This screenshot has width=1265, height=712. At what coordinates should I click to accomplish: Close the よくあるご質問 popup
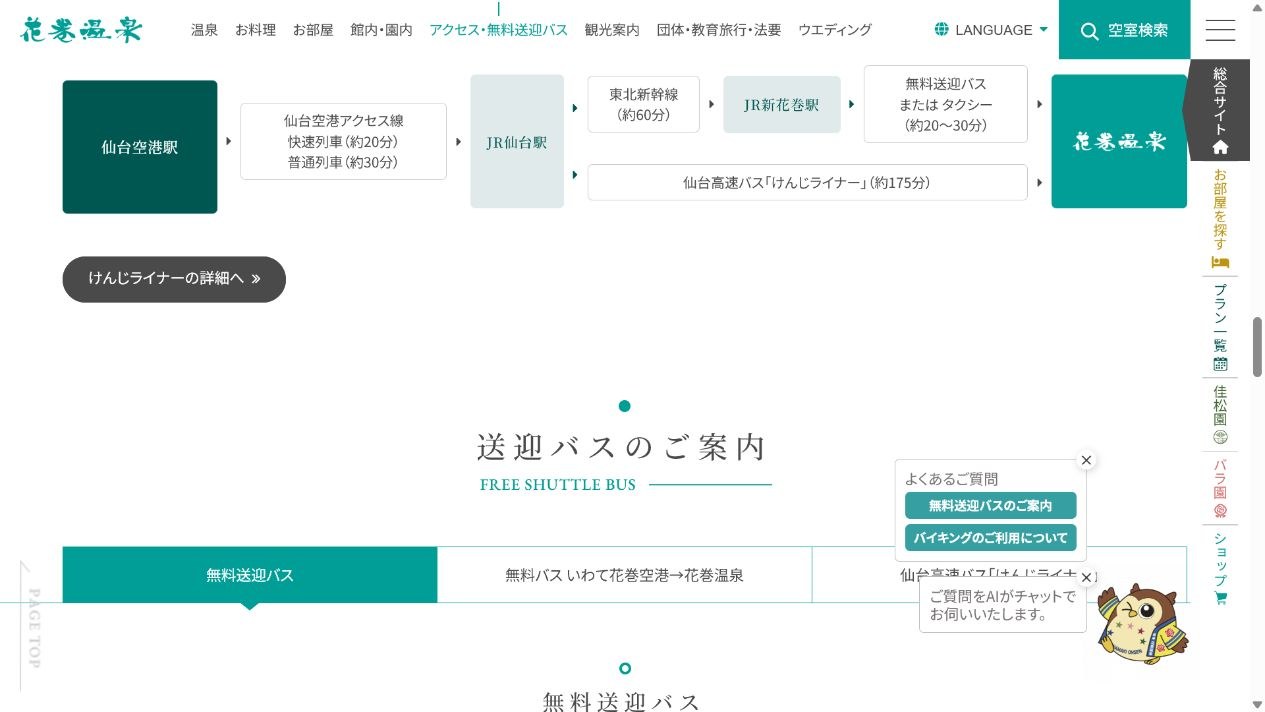pos(1086,460)
